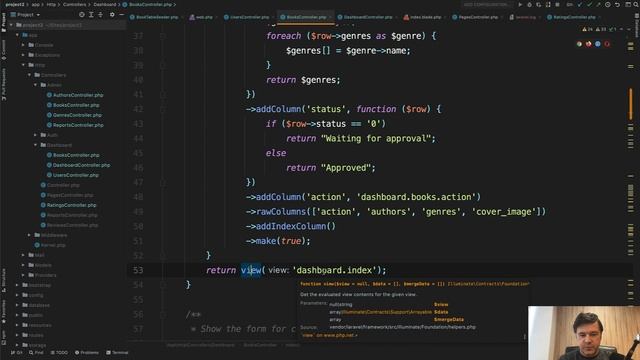Open the Commit side tool window
The width and height of the screenshot is (640, 360).
point(4,49)
